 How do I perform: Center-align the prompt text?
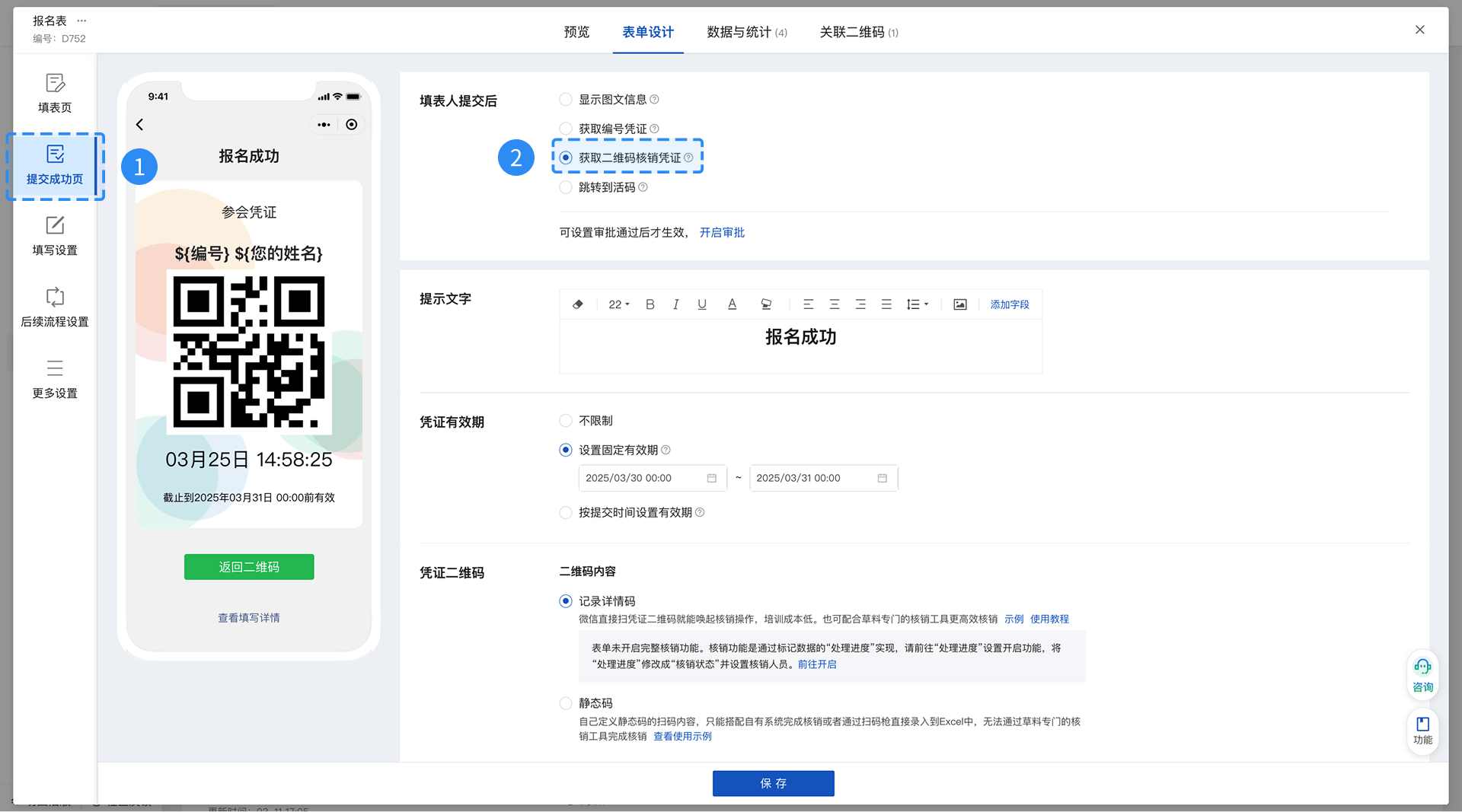tap(834, 304)
